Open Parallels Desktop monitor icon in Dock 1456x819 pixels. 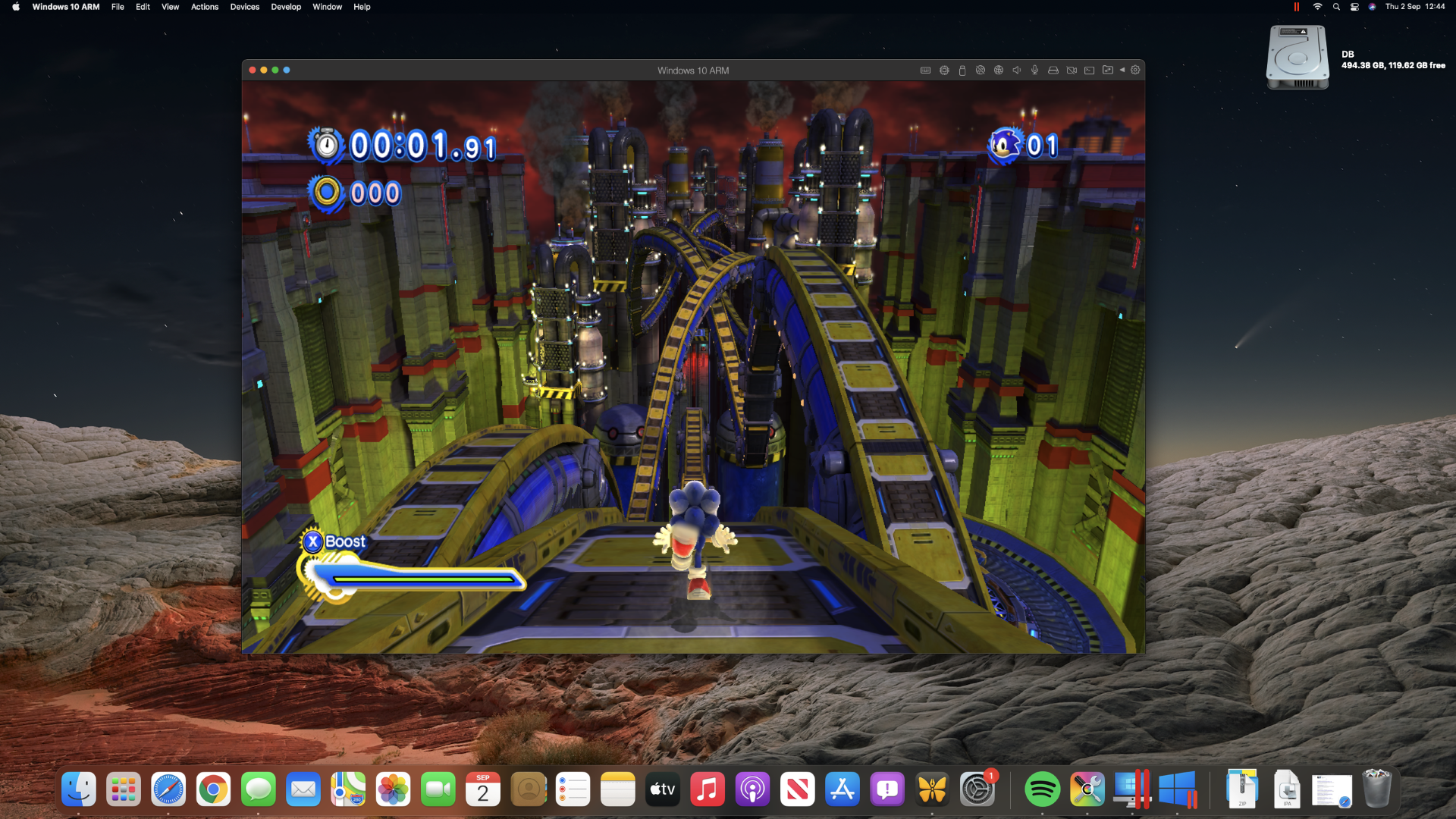click(1131, 789)
